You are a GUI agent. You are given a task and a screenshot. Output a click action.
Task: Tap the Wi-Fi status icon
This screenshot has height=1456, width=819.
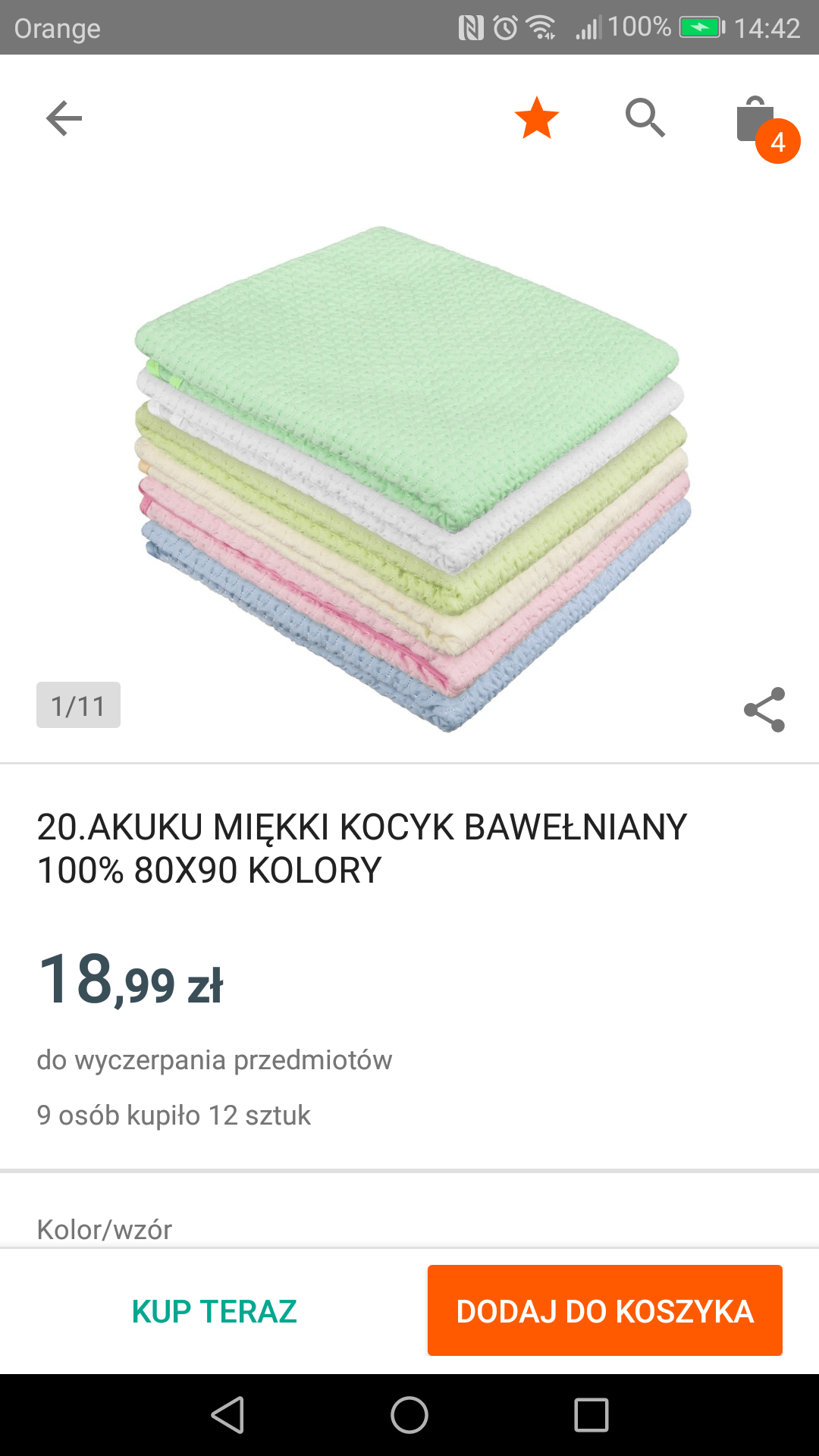[x=541, y=28]
